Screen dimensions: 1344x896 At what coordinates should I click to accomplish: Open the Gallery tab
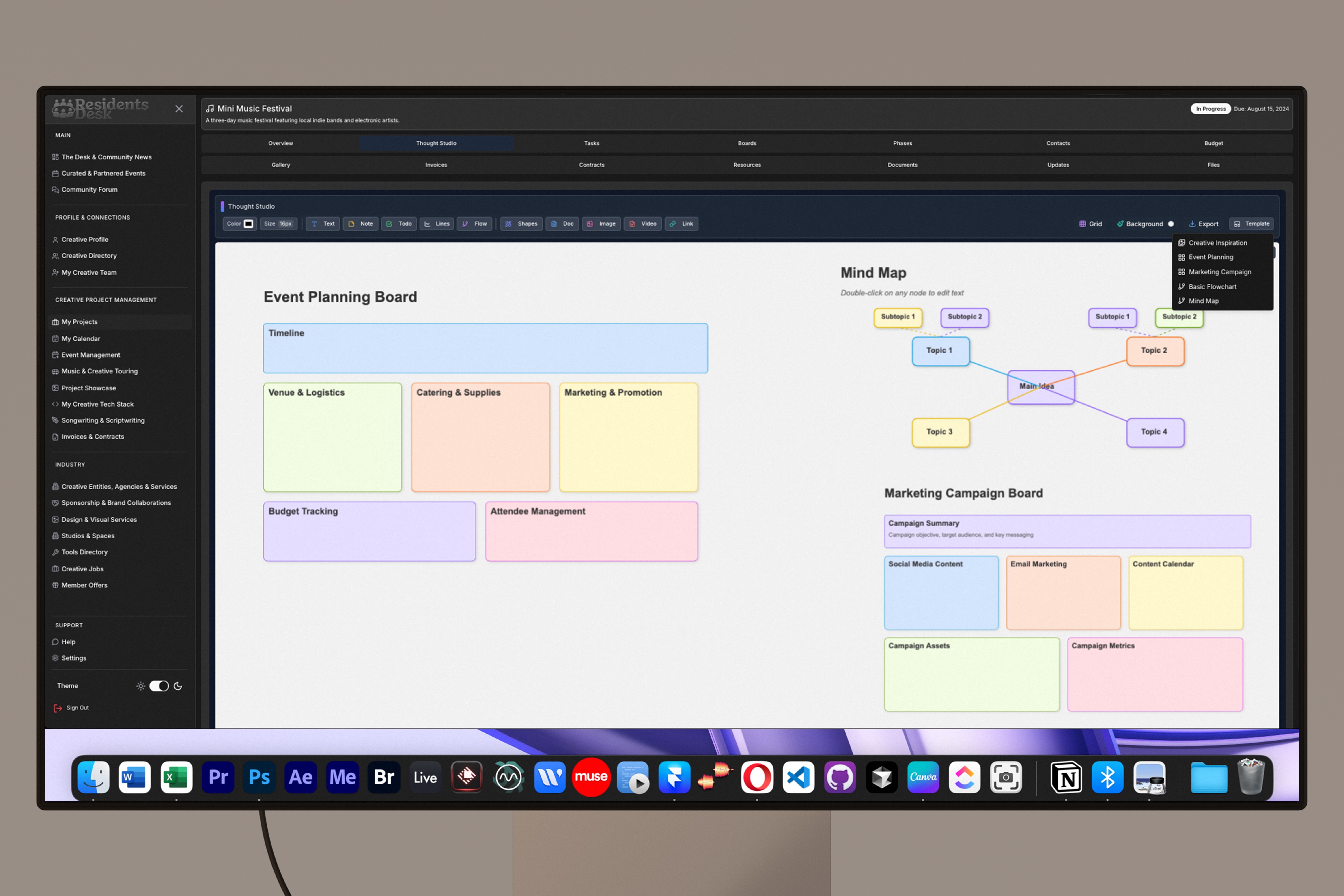pos(281,165)
